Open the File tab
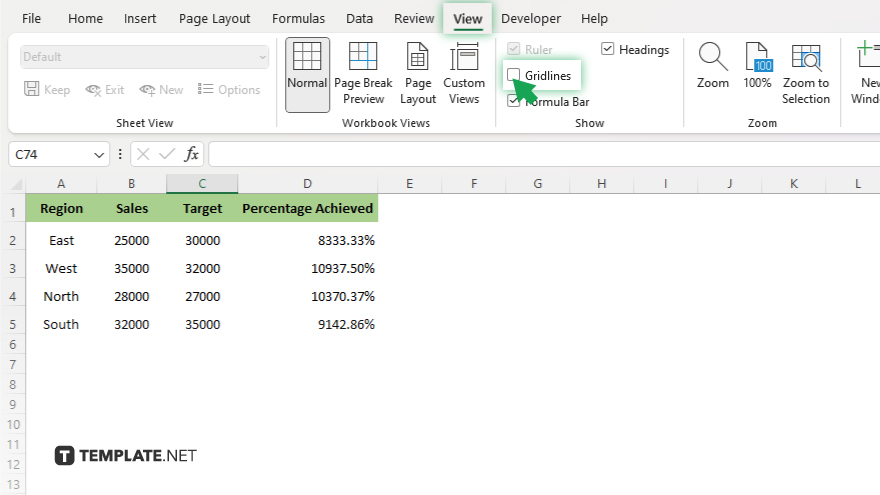The height and width of the screenshot is (495, 880). pyautogui.click(x=31, y=19)
